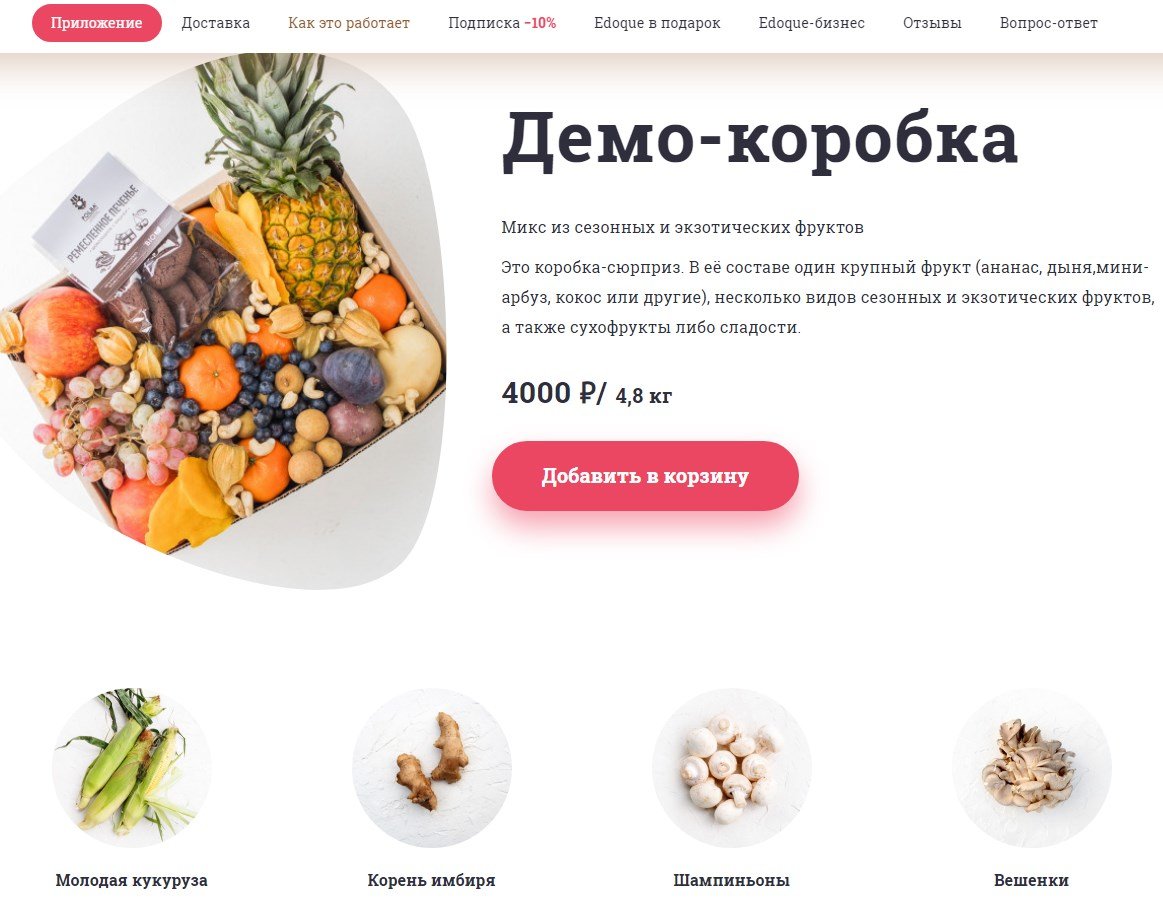Choose the oyster mushrooms round image

tap(1032, 768)
